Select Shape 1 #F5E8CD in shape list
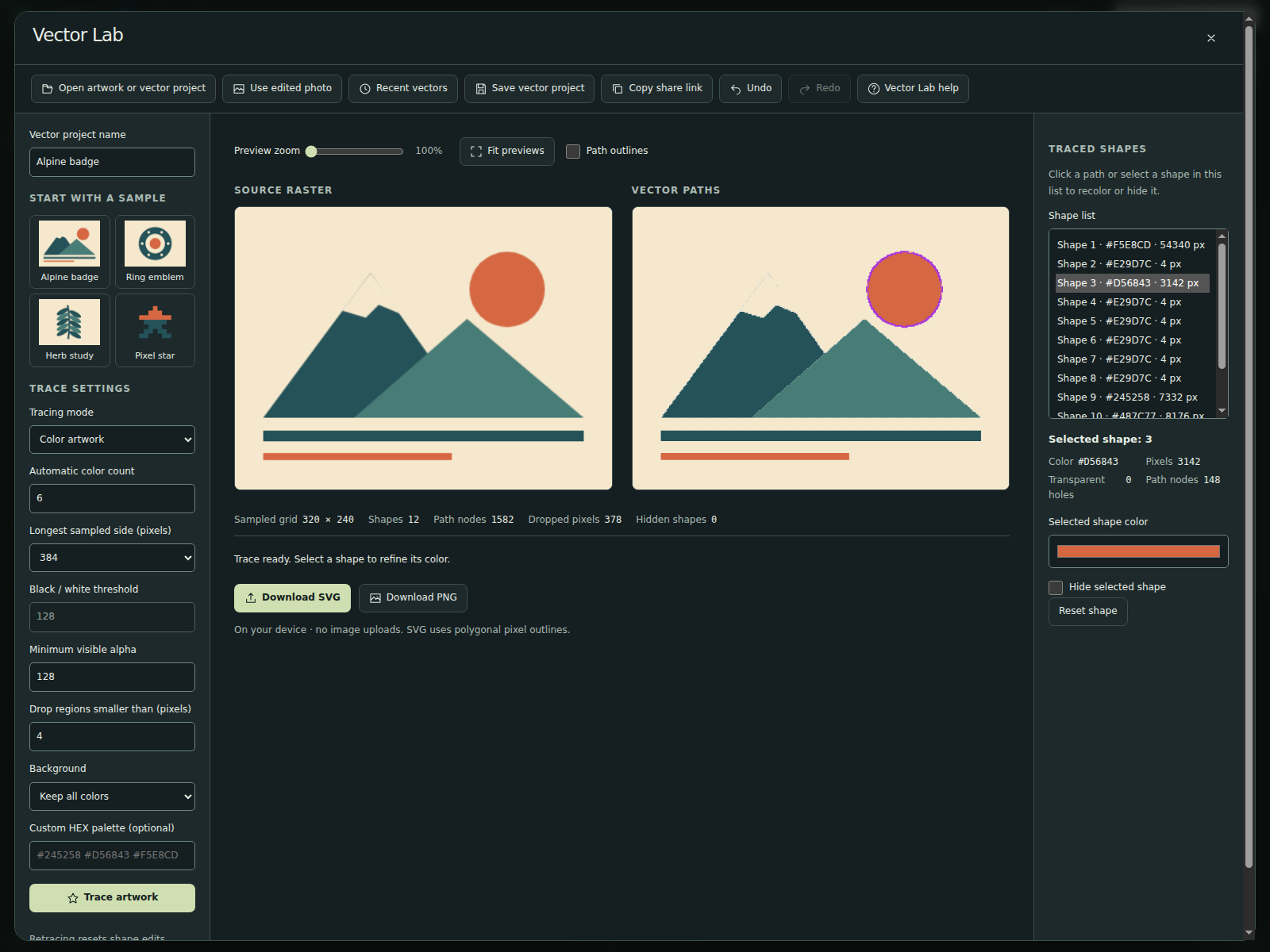 coord(1132,245)
